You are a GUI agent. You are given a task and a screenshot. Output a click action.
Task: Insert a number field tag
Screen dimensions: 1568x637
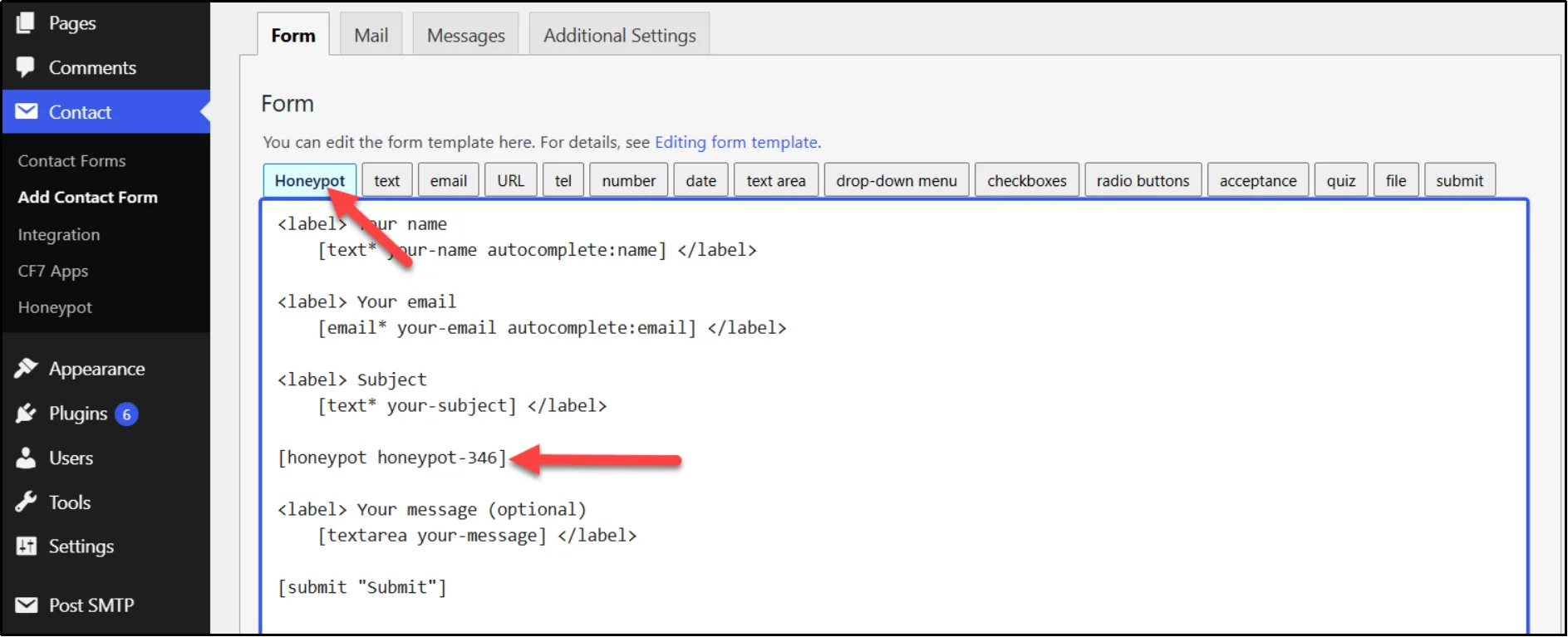[x=629, y=180]
